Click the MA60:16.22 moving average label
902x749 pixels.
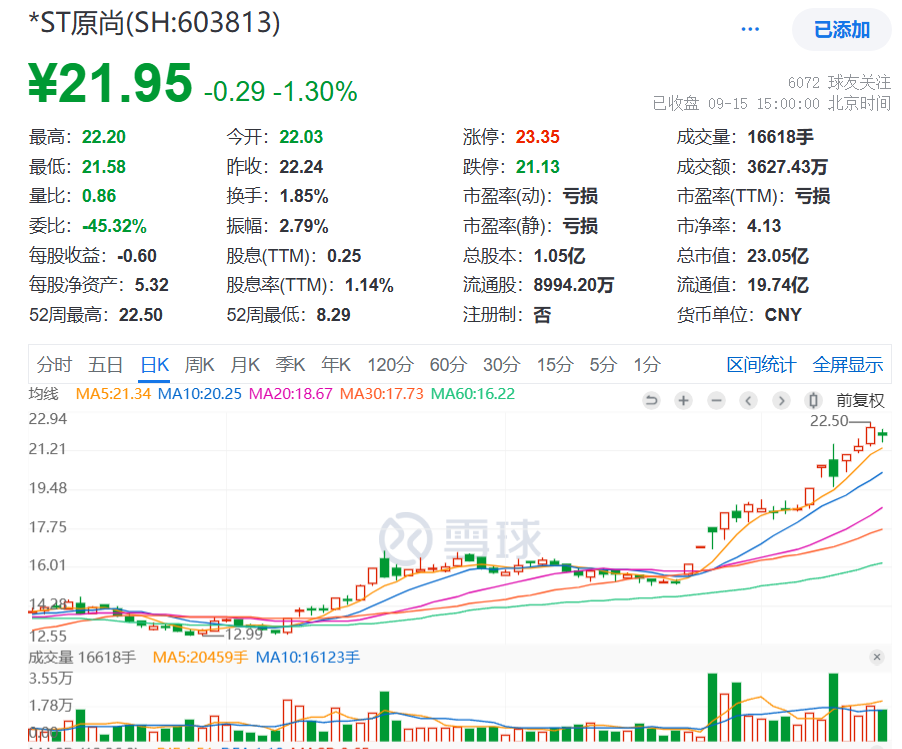click(x=473, y=394)
